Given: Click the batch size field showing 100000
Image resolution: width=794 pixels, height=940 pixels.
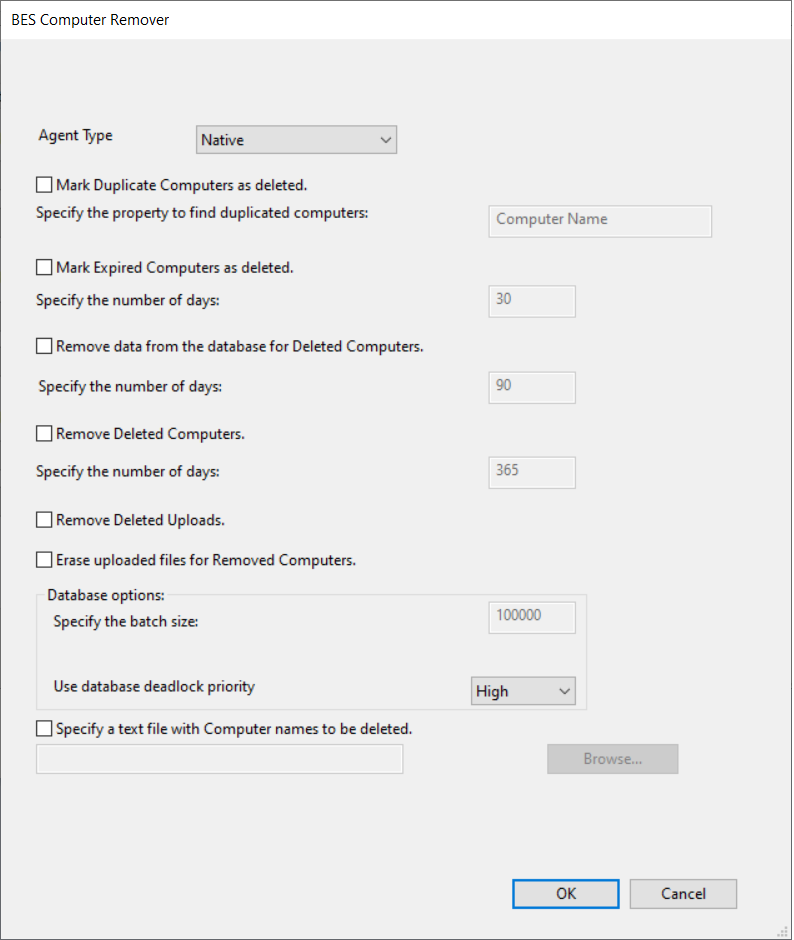Looking at the screenshot, I should pos(532,617).
